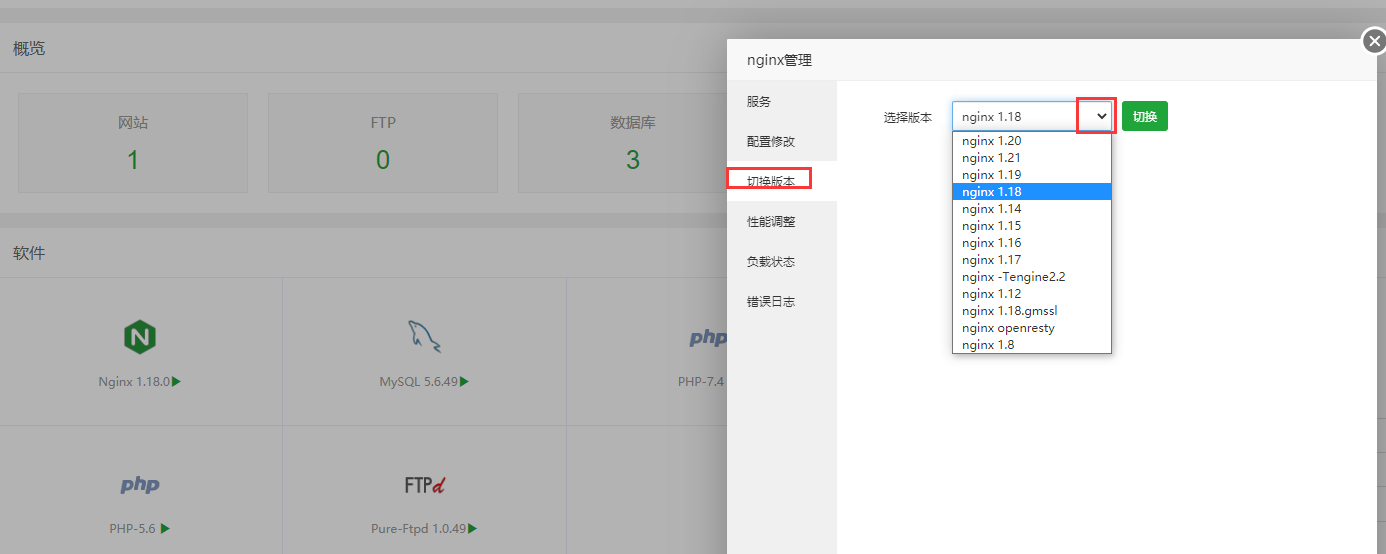Click the 选择版本 label
This screenshot has width=1386, height=554.
(x=908, y=117)
